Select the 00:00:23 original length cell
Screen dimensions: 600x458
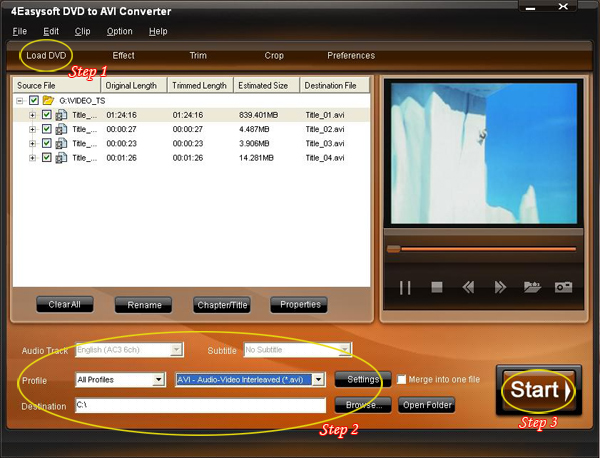point(121,143)
